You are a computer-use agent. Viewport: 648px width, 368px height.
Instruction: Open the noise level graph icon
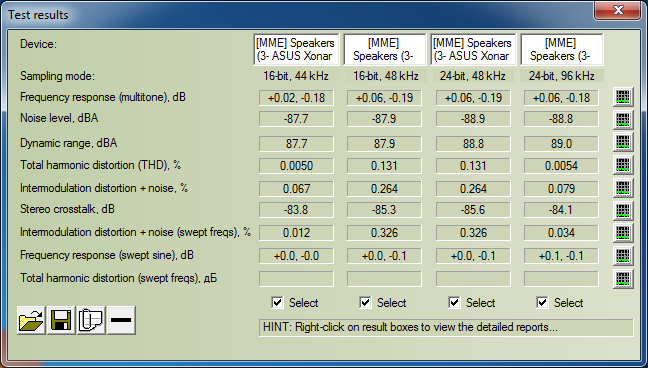[x=623, y=120]
